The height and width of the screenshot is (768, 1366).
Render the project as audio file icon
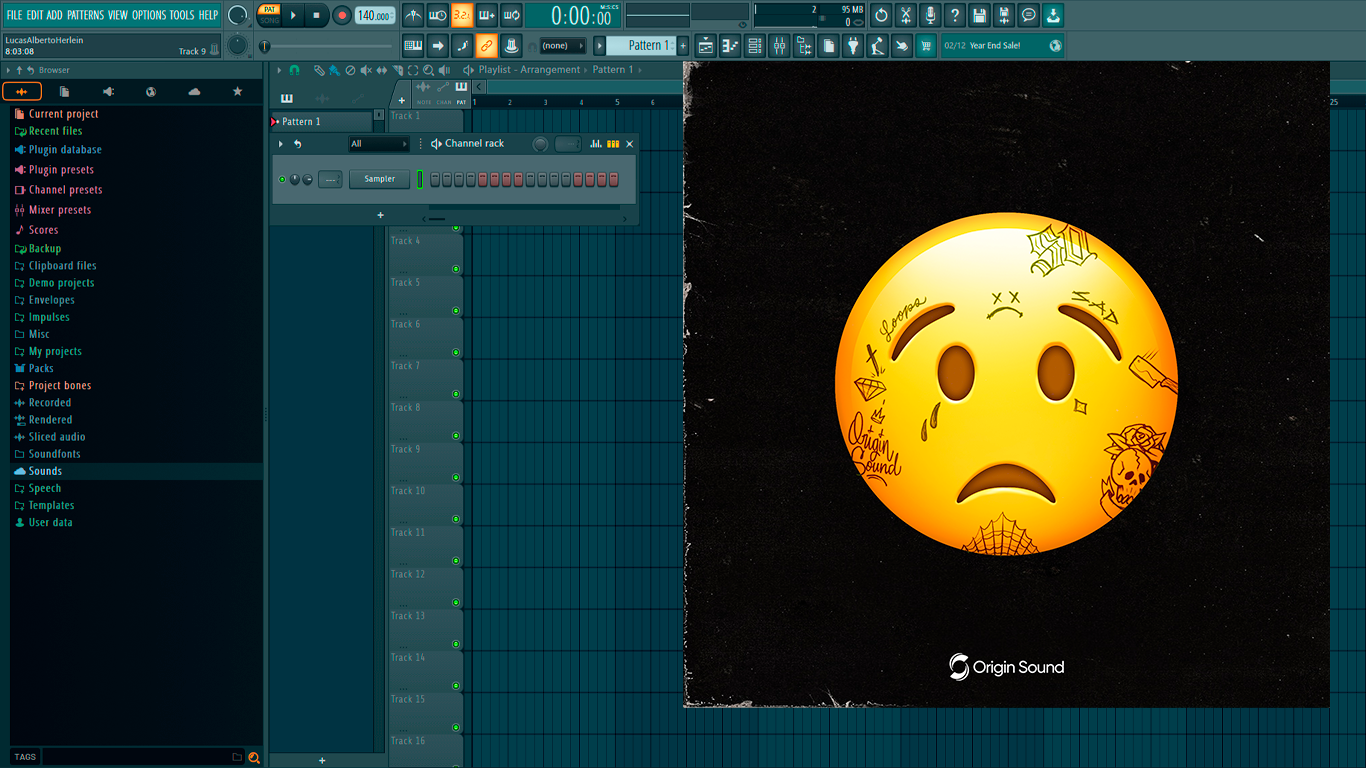1004,15
